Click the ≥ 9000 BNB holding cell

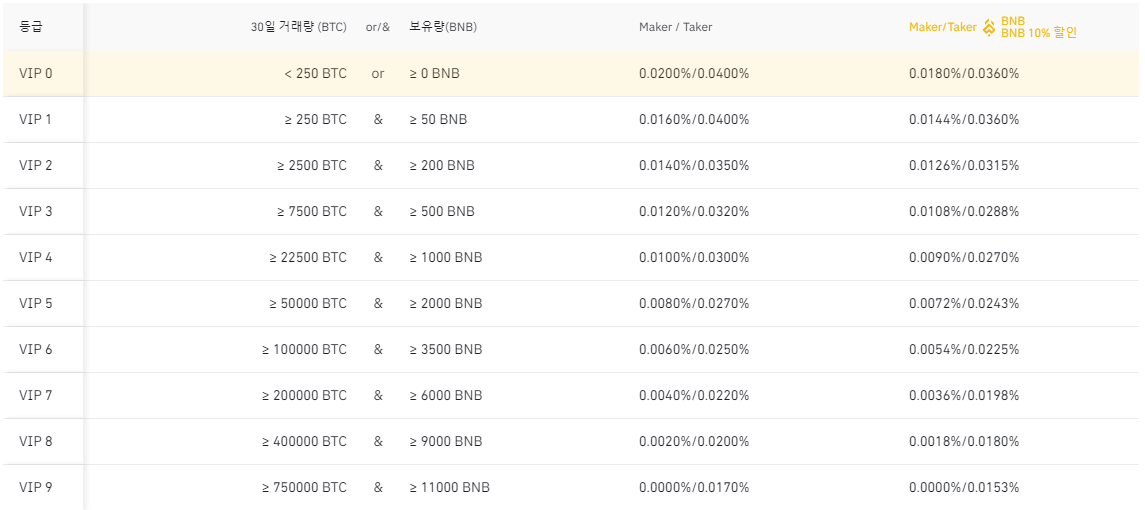point(445,441)
